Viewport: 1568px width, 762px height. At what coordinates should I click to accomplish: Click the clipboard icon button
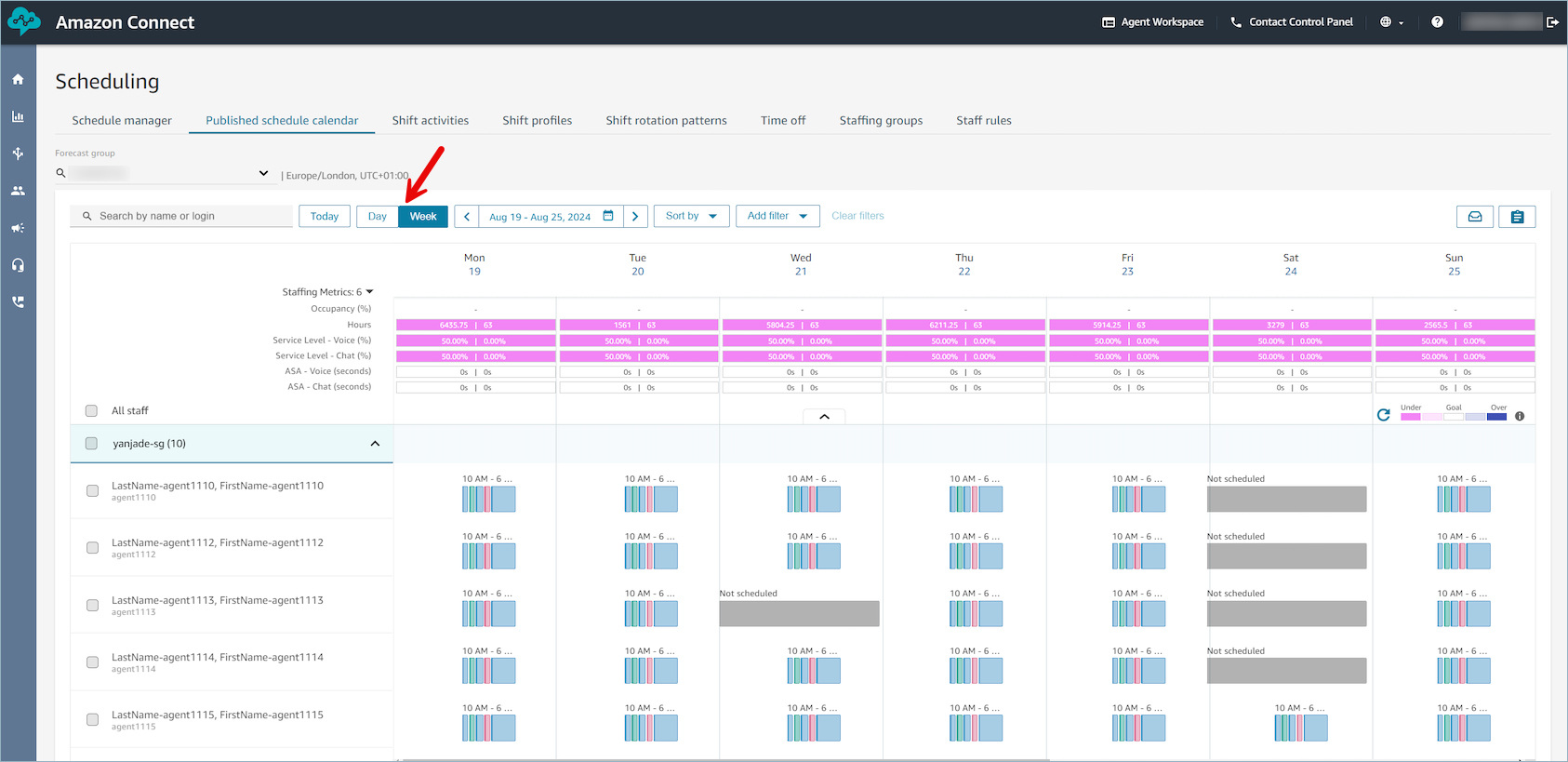tap(1517, 217)
